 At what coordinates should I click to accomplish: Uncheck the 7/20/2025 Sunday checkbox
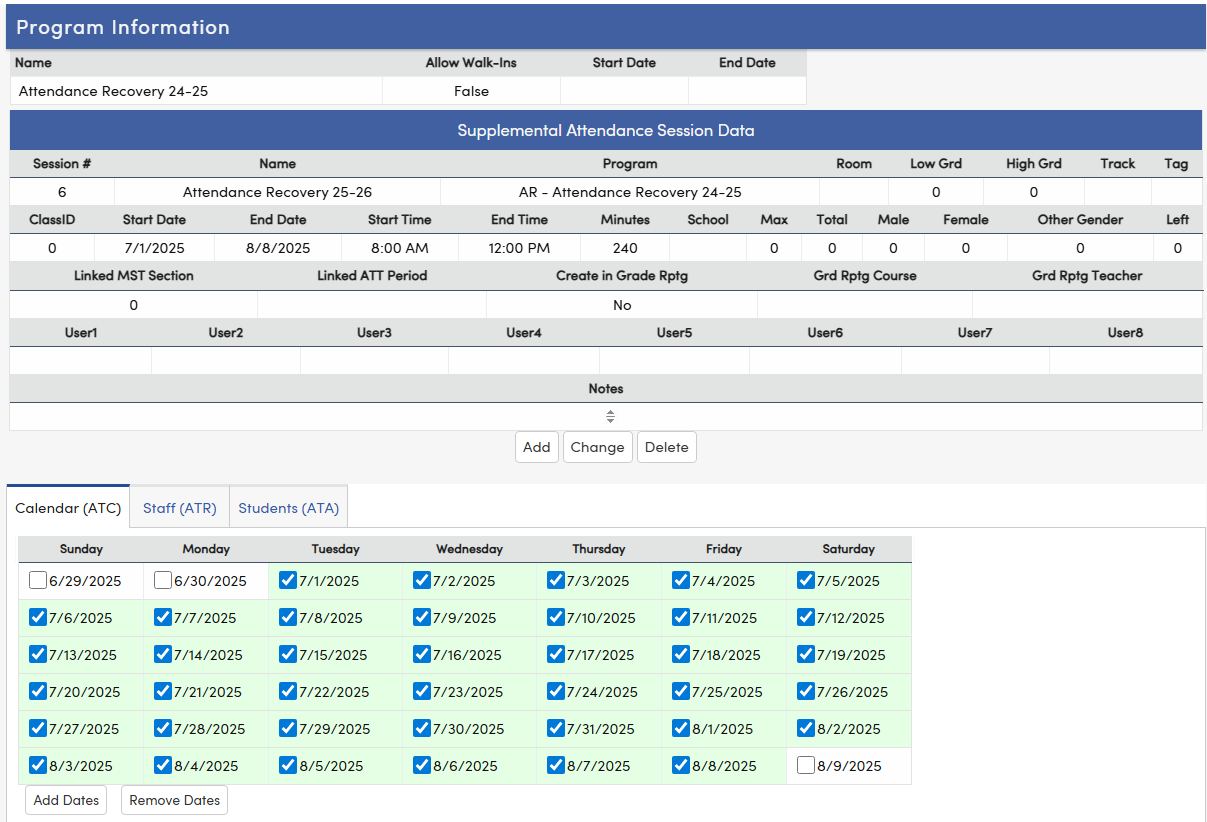pyautogui.click(x=38, y=691)
